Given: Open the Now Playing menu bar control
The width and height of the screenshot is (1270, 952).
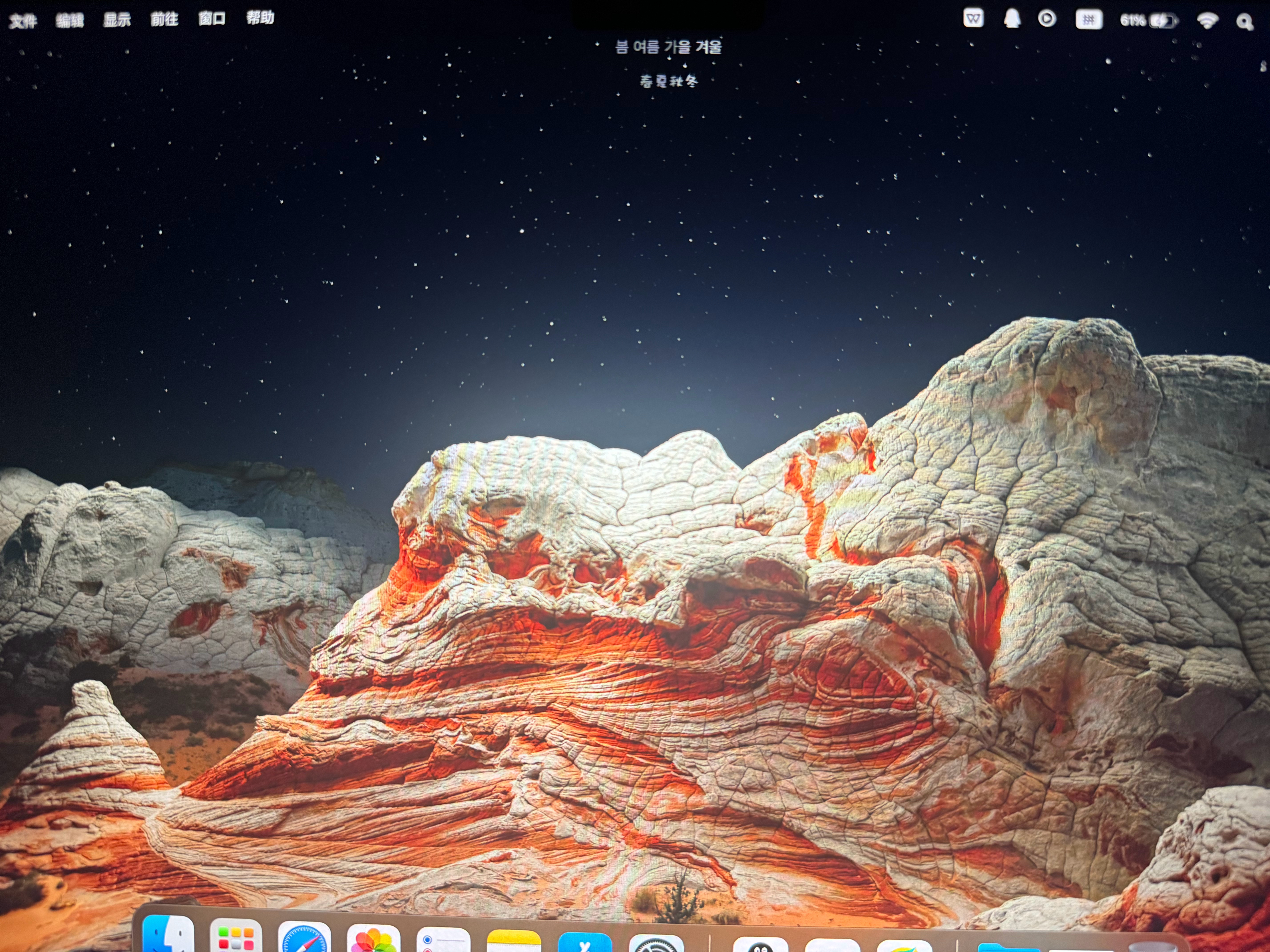Looking at the screenshot, I should (x=1047, y=19).
